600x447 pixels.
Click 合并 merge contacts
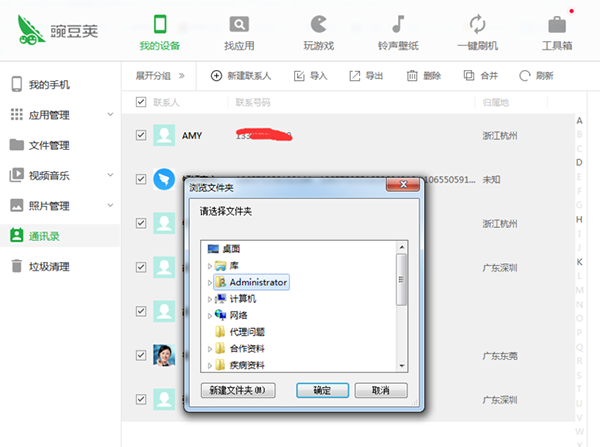pos(481,76)
